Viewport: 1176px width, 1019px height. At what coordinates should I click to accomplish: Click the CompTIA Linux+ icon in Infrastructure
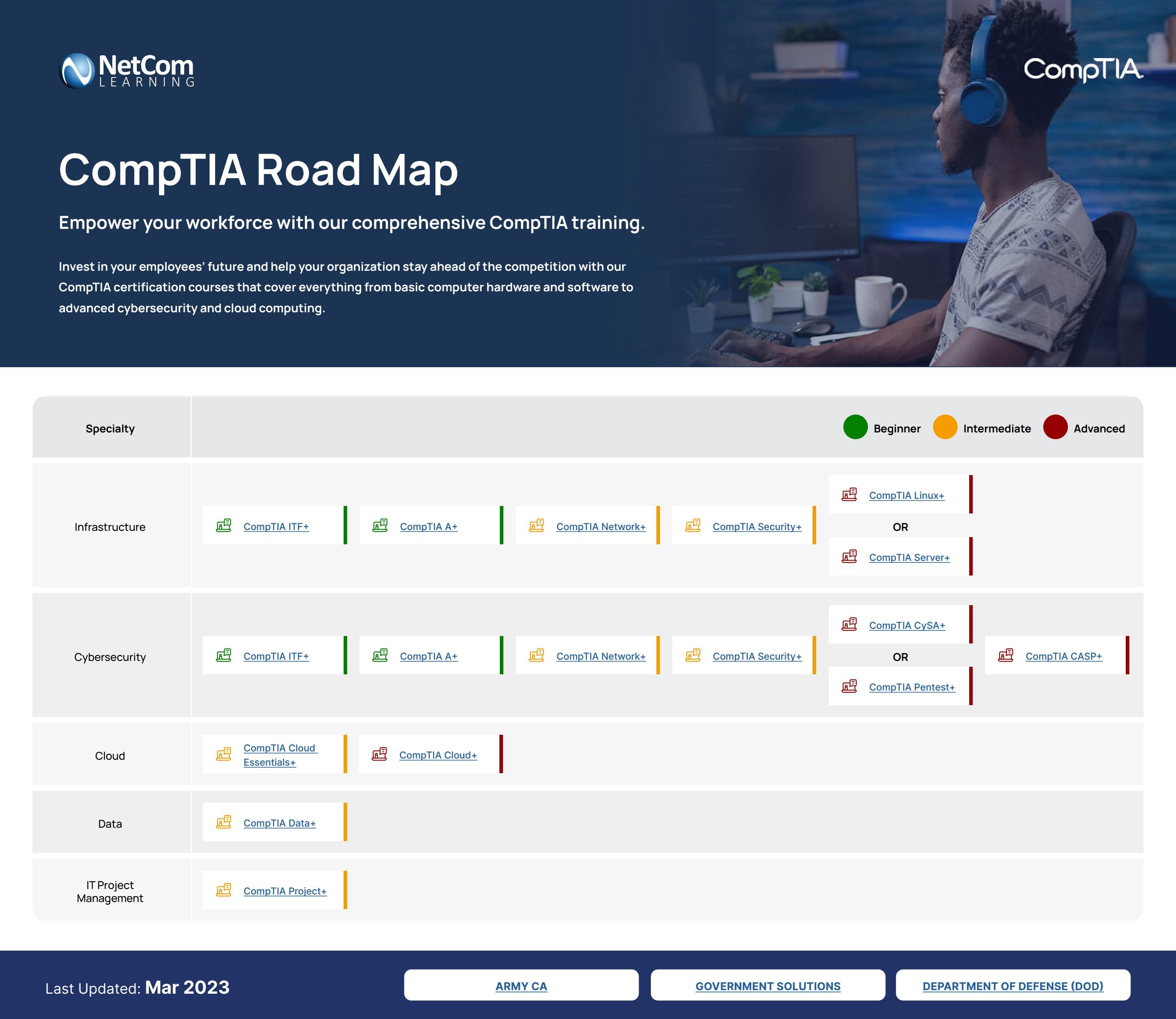tap(850, 495)
